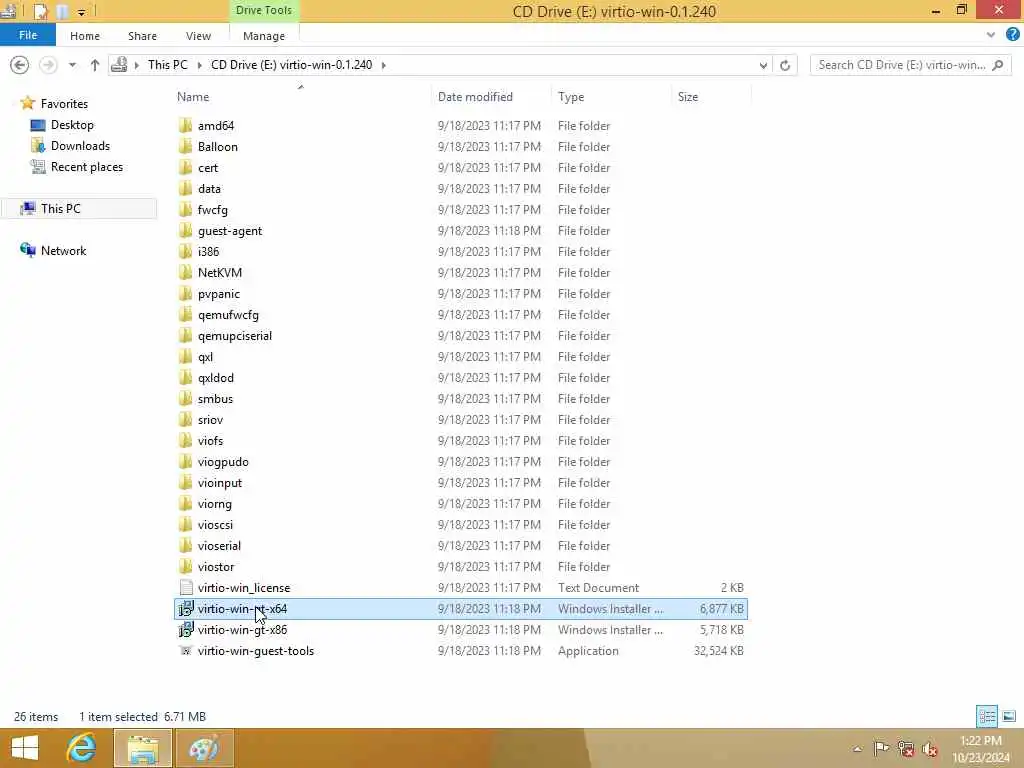Select the NetKVM folder icon
The height and width of the screenshot is (768, 1024).
coord(185,272)
